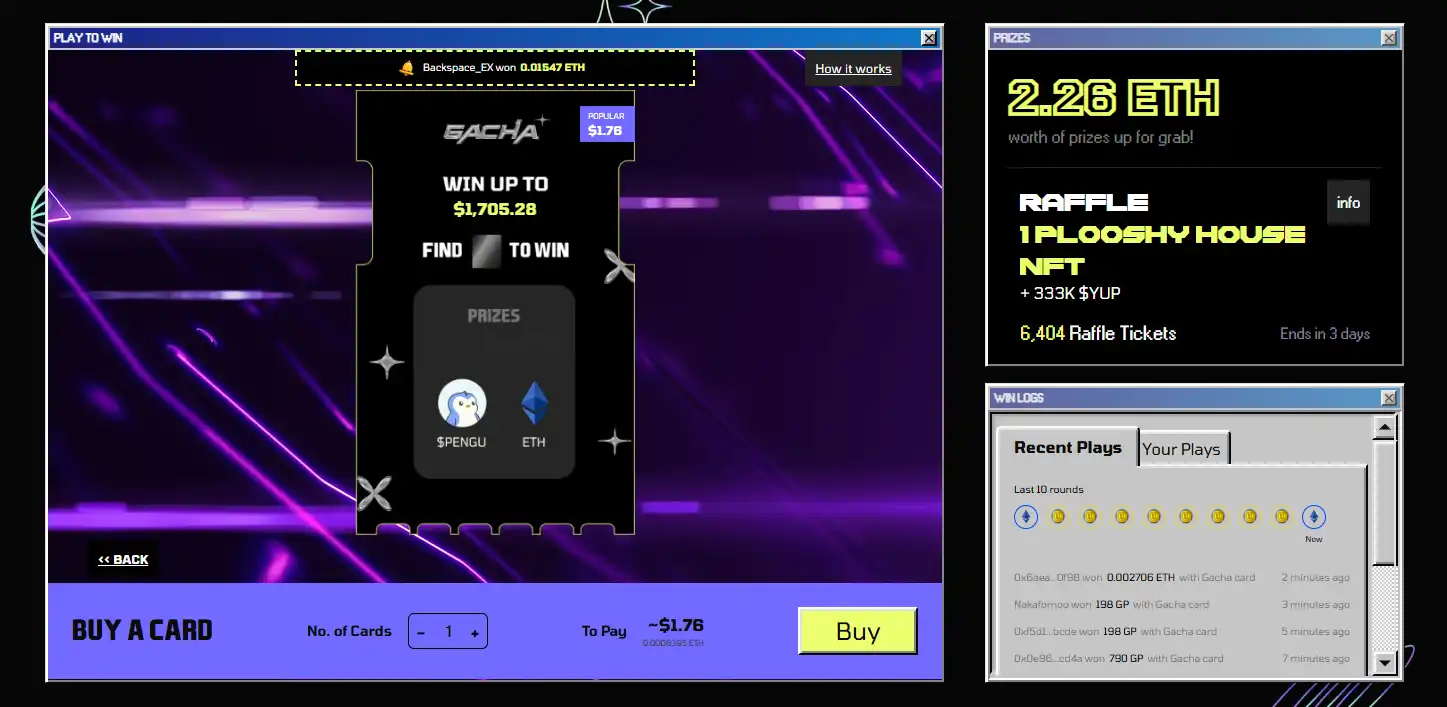Viewport: 1447px width, 707px height.
Task: Open the How it works link
Action: click(853, 69)
